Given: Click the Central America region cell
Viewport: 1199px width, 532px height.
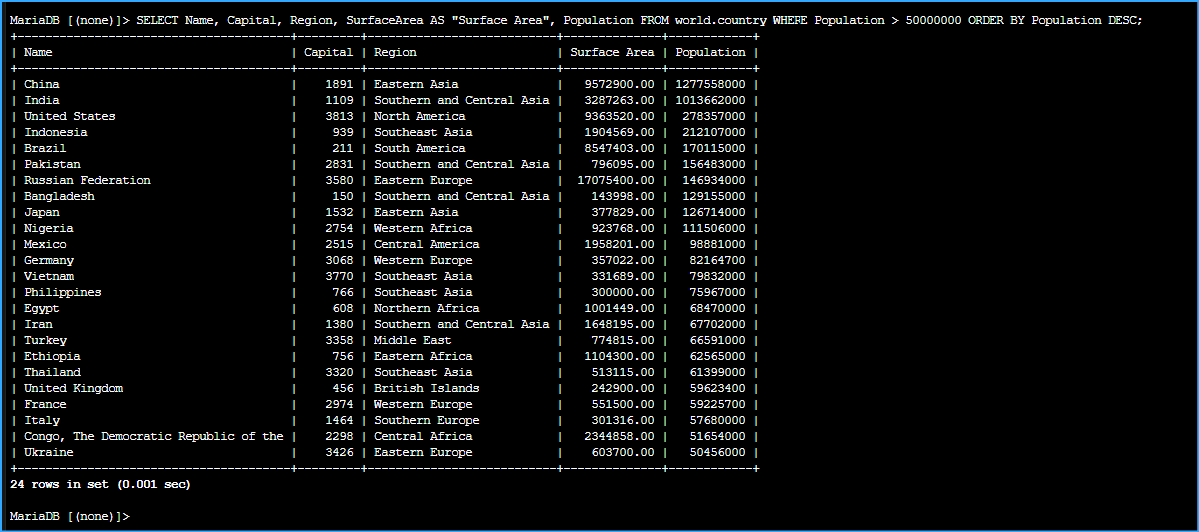Looking at the screenshot, I should click(427, 245).
